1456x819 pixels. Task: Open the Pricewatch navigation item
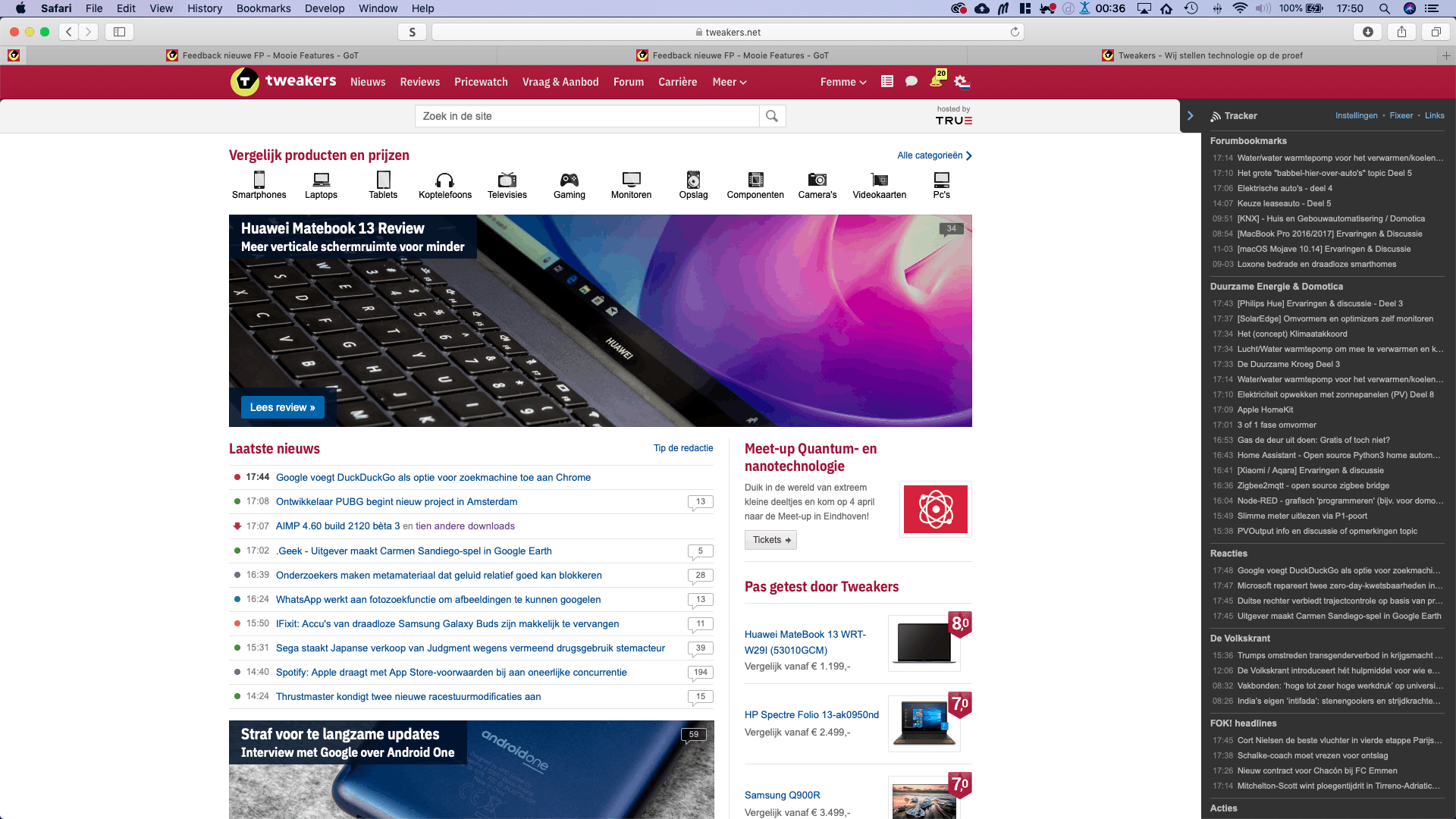click(x=481, y=82)
